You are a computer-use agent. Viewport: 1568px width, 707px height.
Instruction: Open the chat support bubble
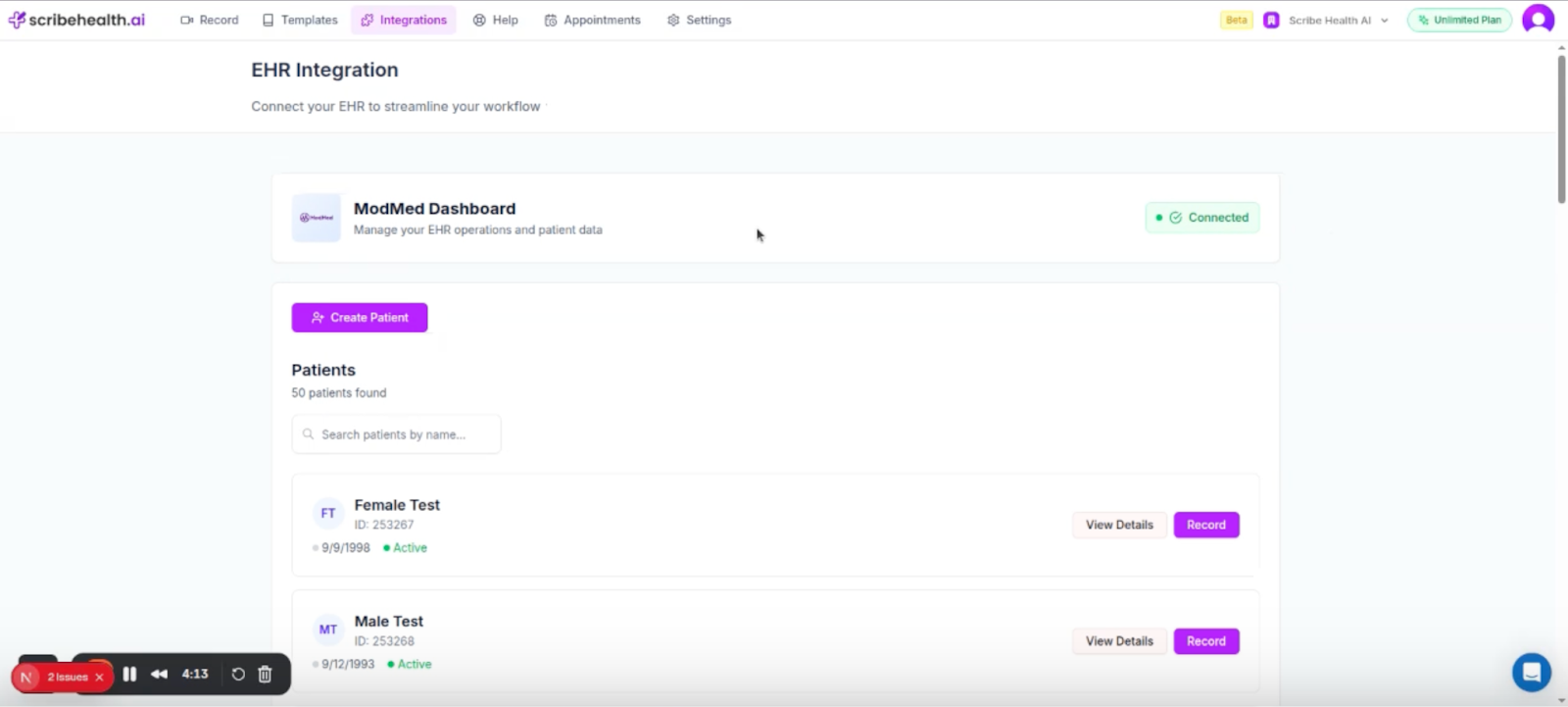tap(1531, 673)
